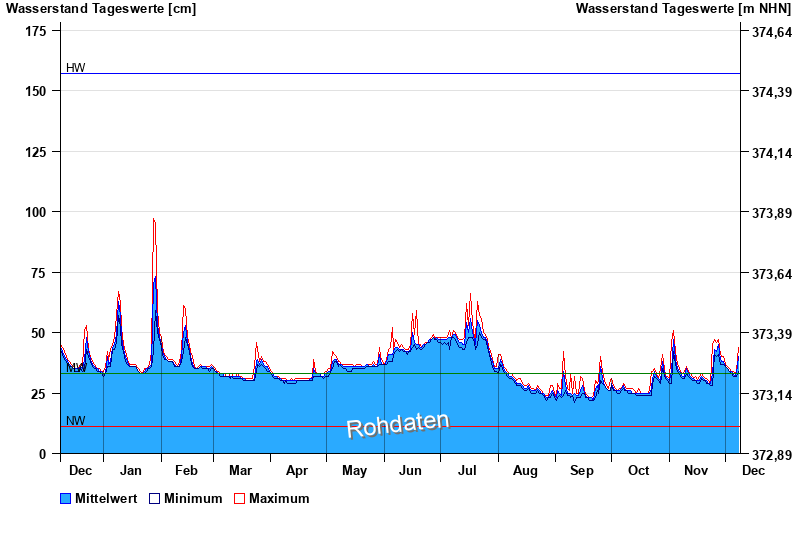
Task: Click the blue Mittelwert legend swatch
Action: 66,498
